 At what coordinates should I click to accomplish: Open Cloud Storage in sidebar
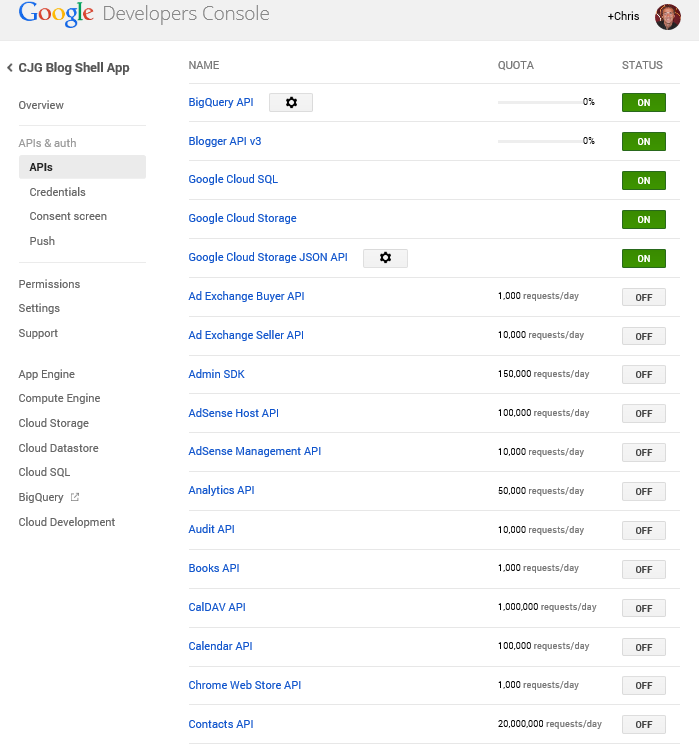tap(53, 423)
